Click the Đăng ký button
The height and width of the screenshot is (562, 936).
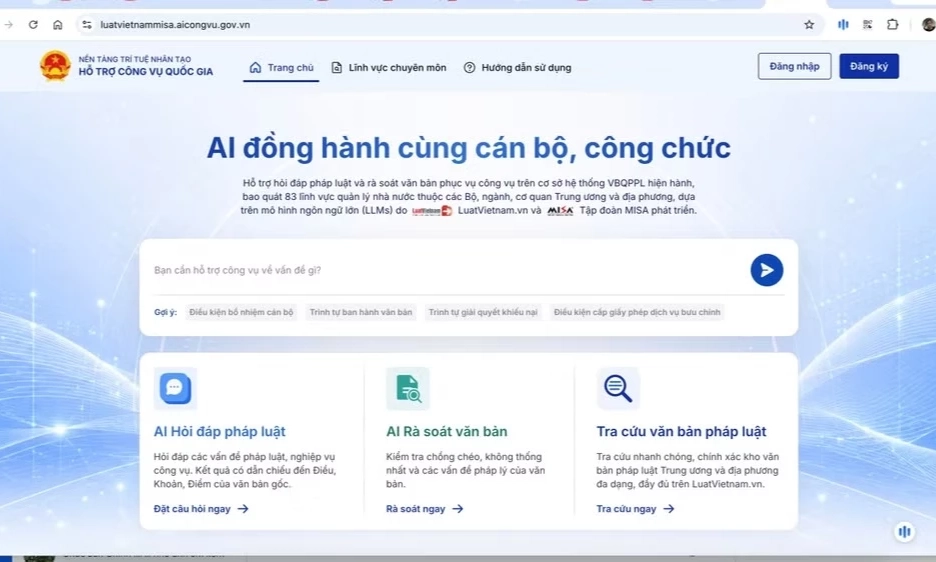(869, 66)
